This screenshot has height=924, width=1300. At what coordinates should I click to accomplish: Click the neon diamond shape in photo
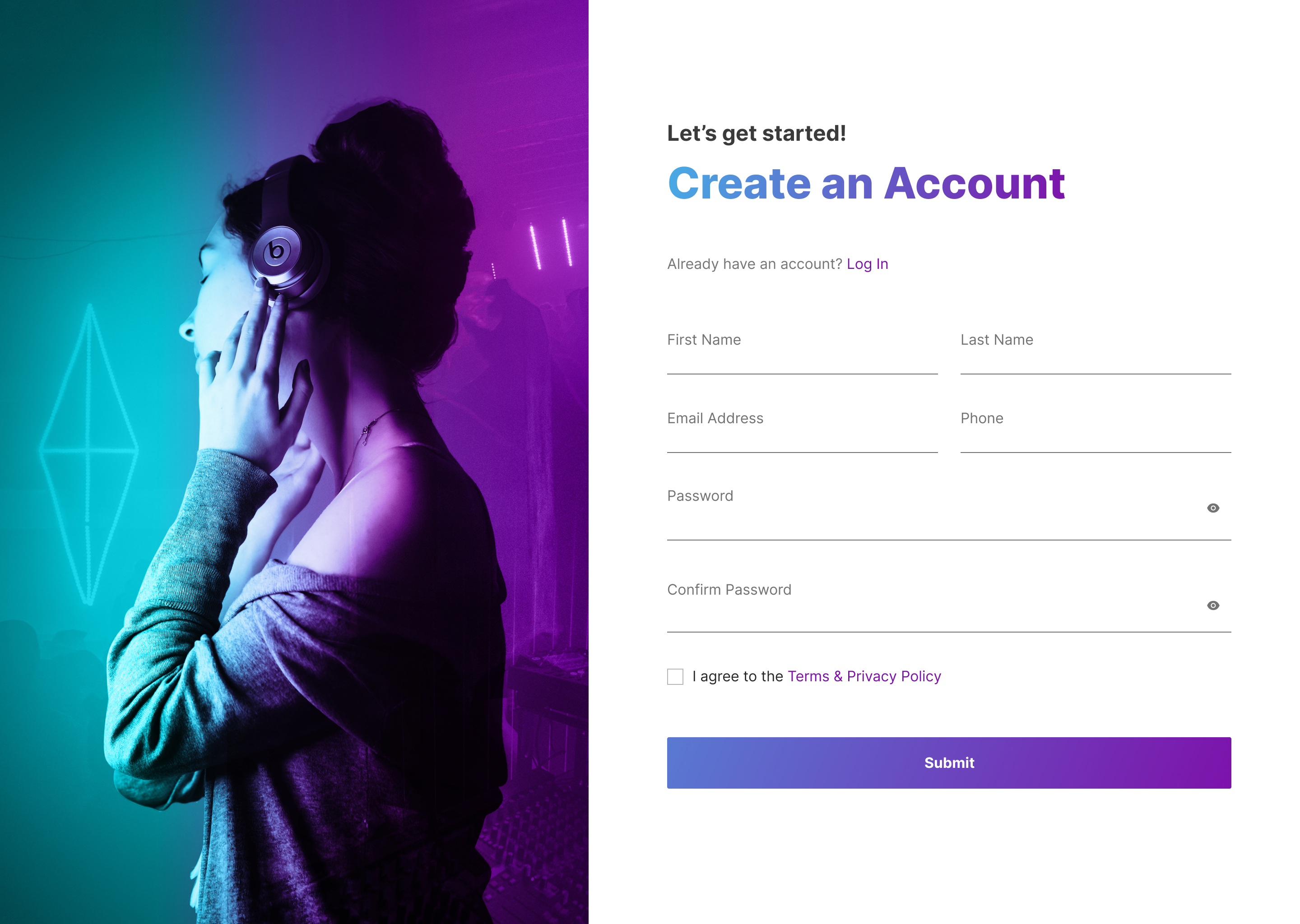tap(89, 454)
